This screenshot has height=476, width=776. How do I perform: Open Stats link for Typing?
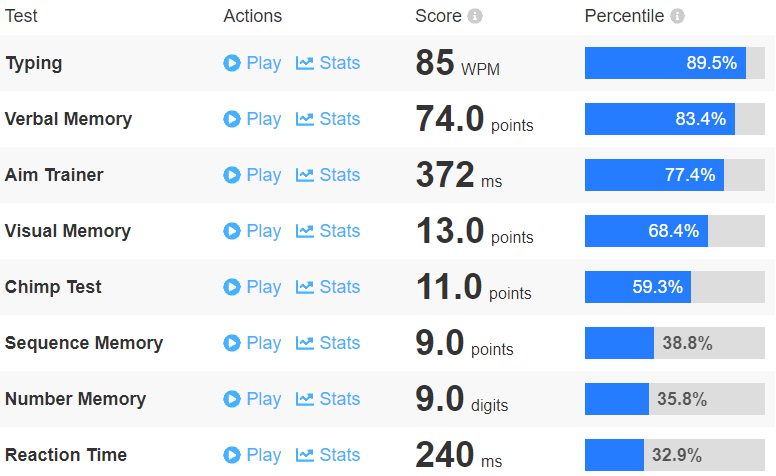click(x=328, y=63)
